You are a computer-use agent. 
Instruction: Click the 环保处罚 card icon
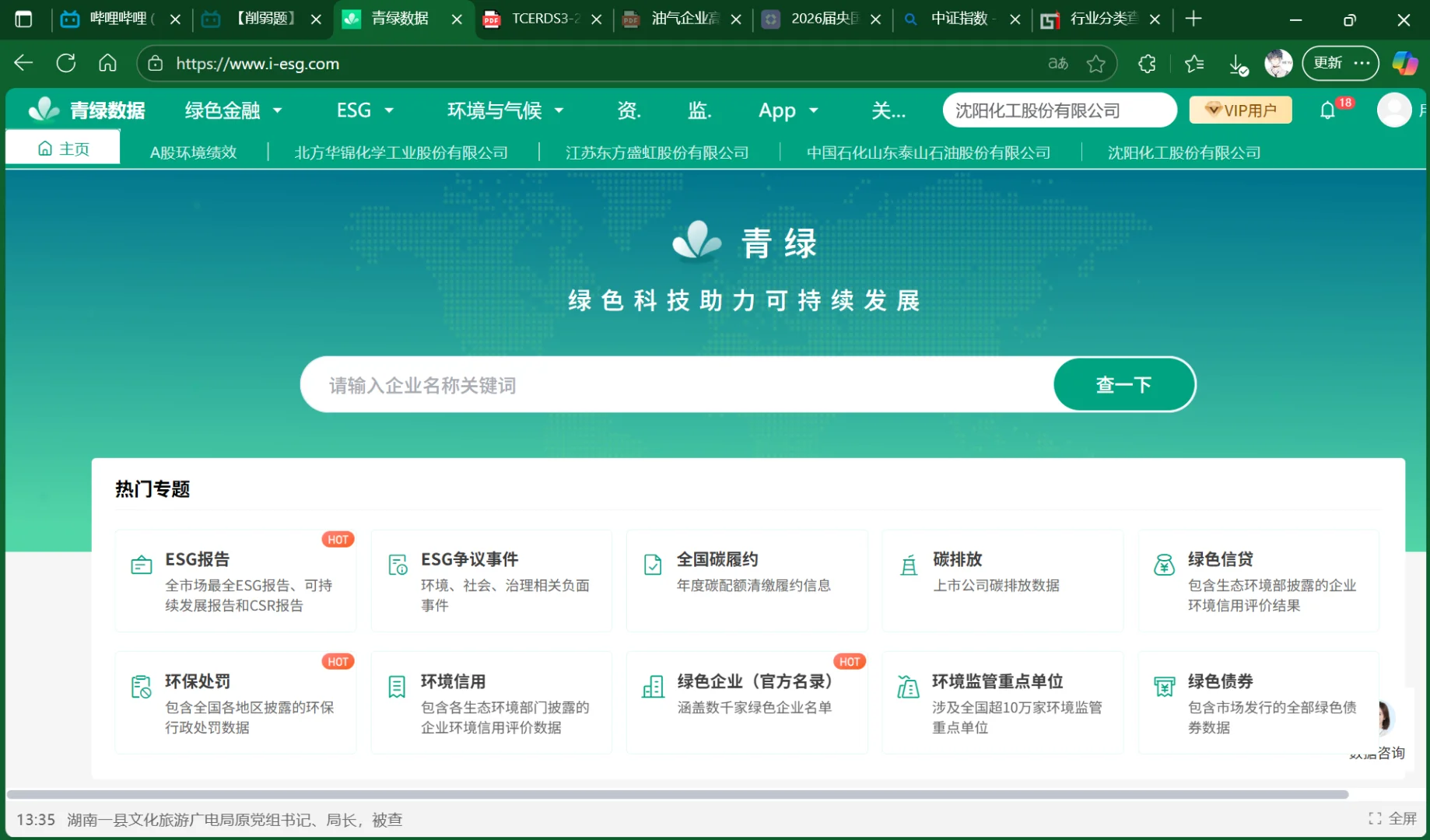tap(142, 687)
